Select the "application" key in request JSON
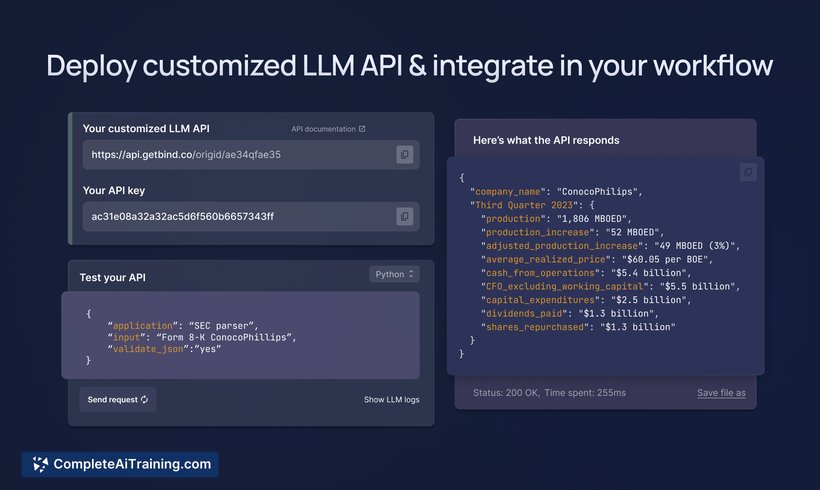Image resolution: width=820 pixels, height=490 pixels. (x=143, y=325)
